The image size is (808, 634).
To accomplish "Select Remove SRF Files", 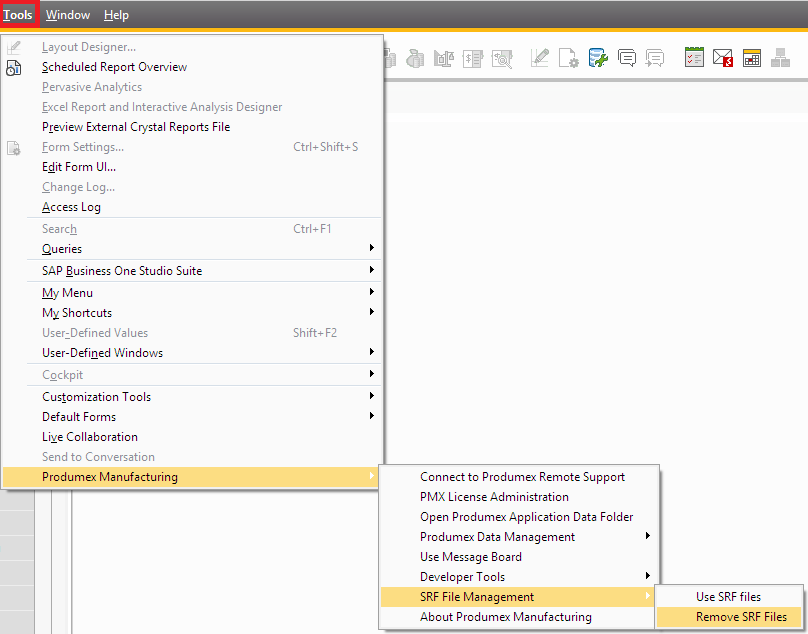I will [x=741, y=617].
